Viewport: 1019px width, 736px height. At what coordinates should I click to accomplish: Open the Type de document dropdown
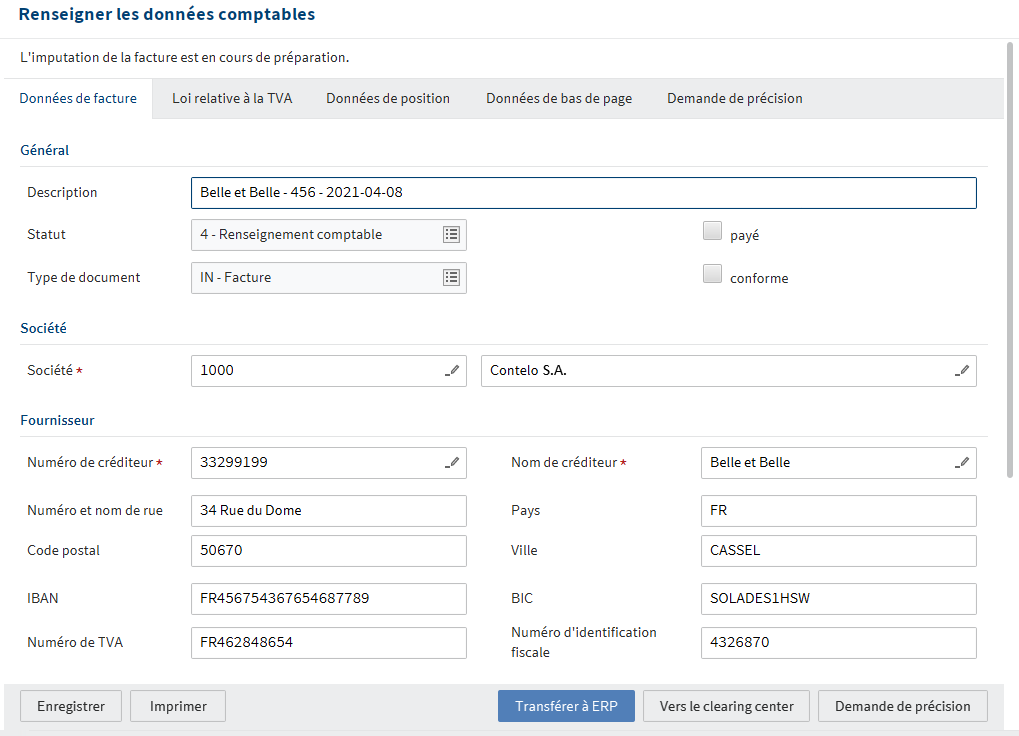(315, 277)
